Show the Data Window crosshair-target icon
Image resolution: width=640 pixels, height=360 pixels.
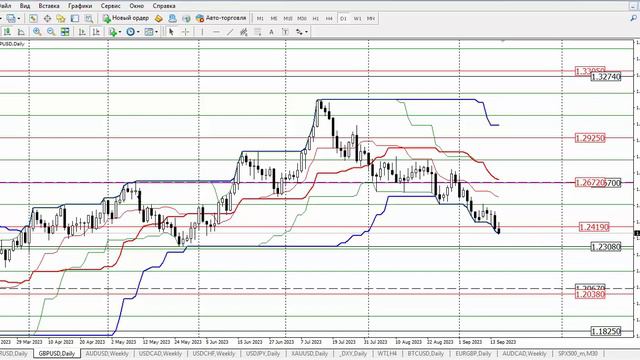(47, 18)
